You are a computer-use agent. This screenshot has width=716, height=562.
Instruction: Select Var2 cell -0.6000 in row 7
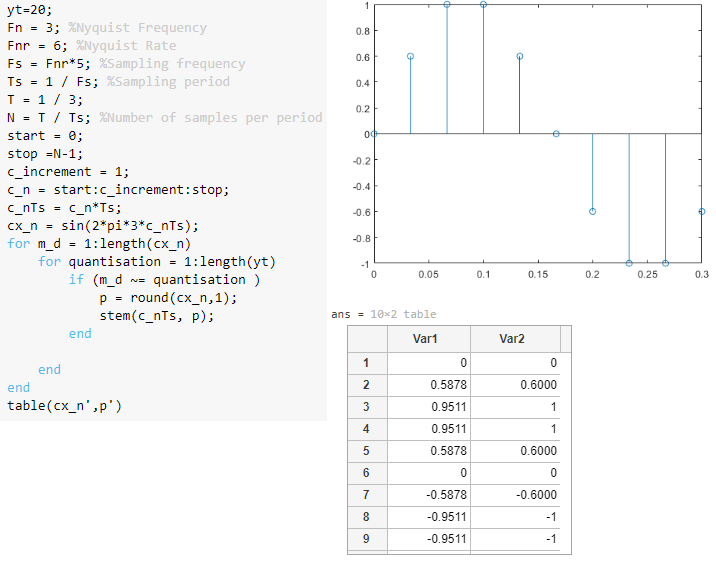tap(515, 494)
